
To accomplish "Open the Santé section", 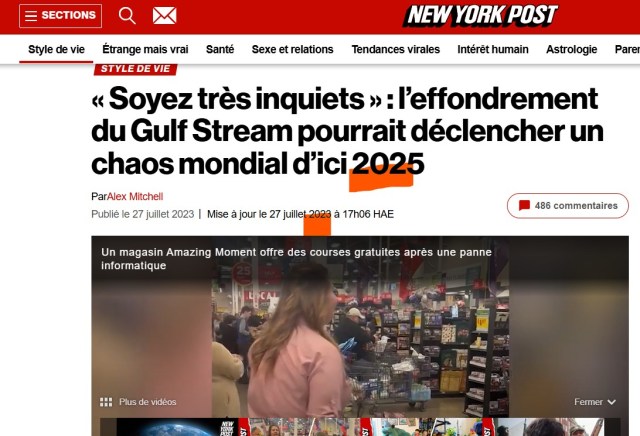I will (220, 49).
